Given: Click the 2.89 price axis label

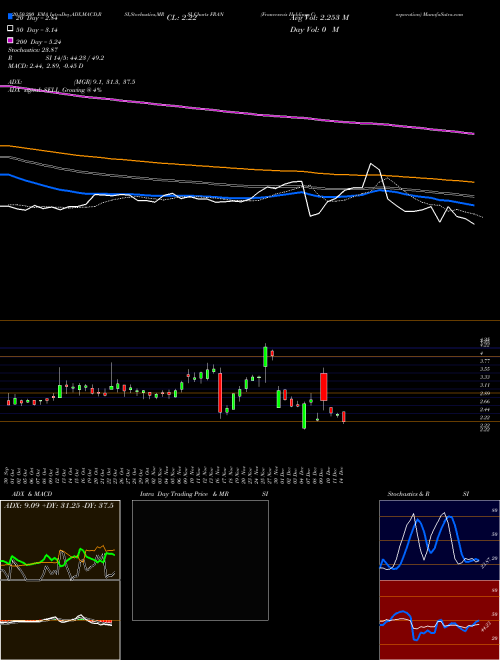Looking at the screenshot, I should (x=485, y=393).
